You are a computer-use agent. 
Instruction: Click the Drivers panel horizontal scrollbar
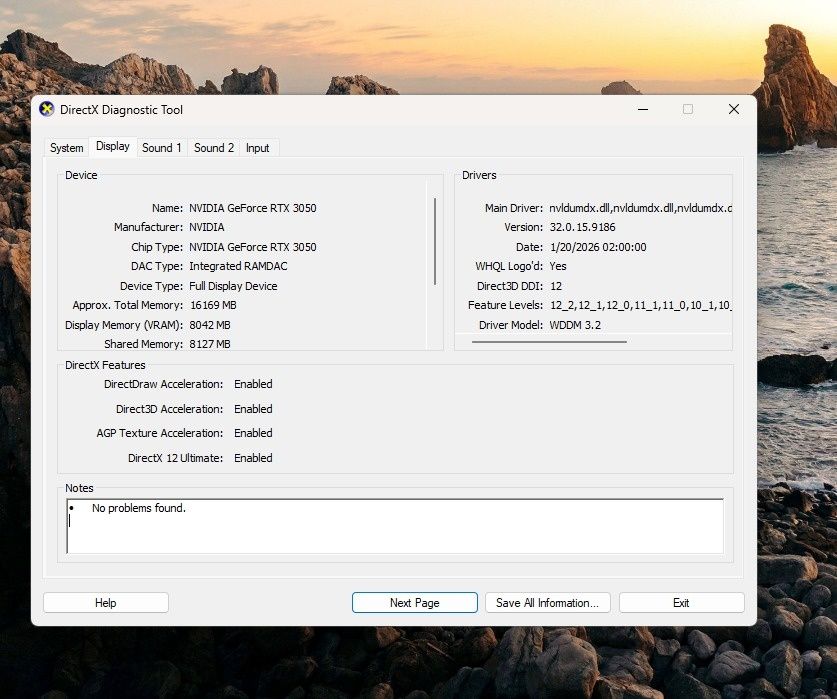(549, 342)
